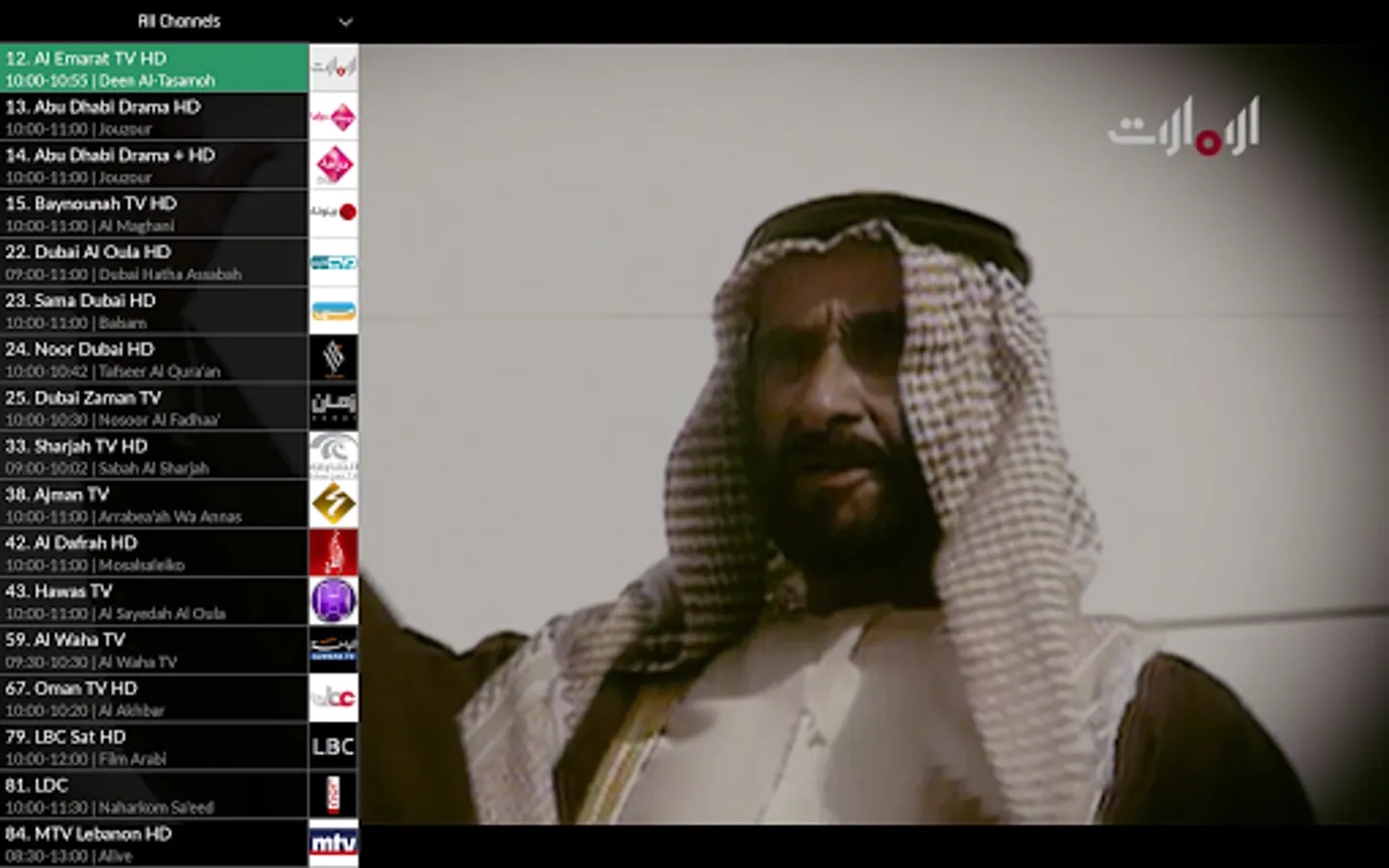Click the Ajman TV channel logo
The width and height of the screenshot is (1389, 868).
pos(334,504)
